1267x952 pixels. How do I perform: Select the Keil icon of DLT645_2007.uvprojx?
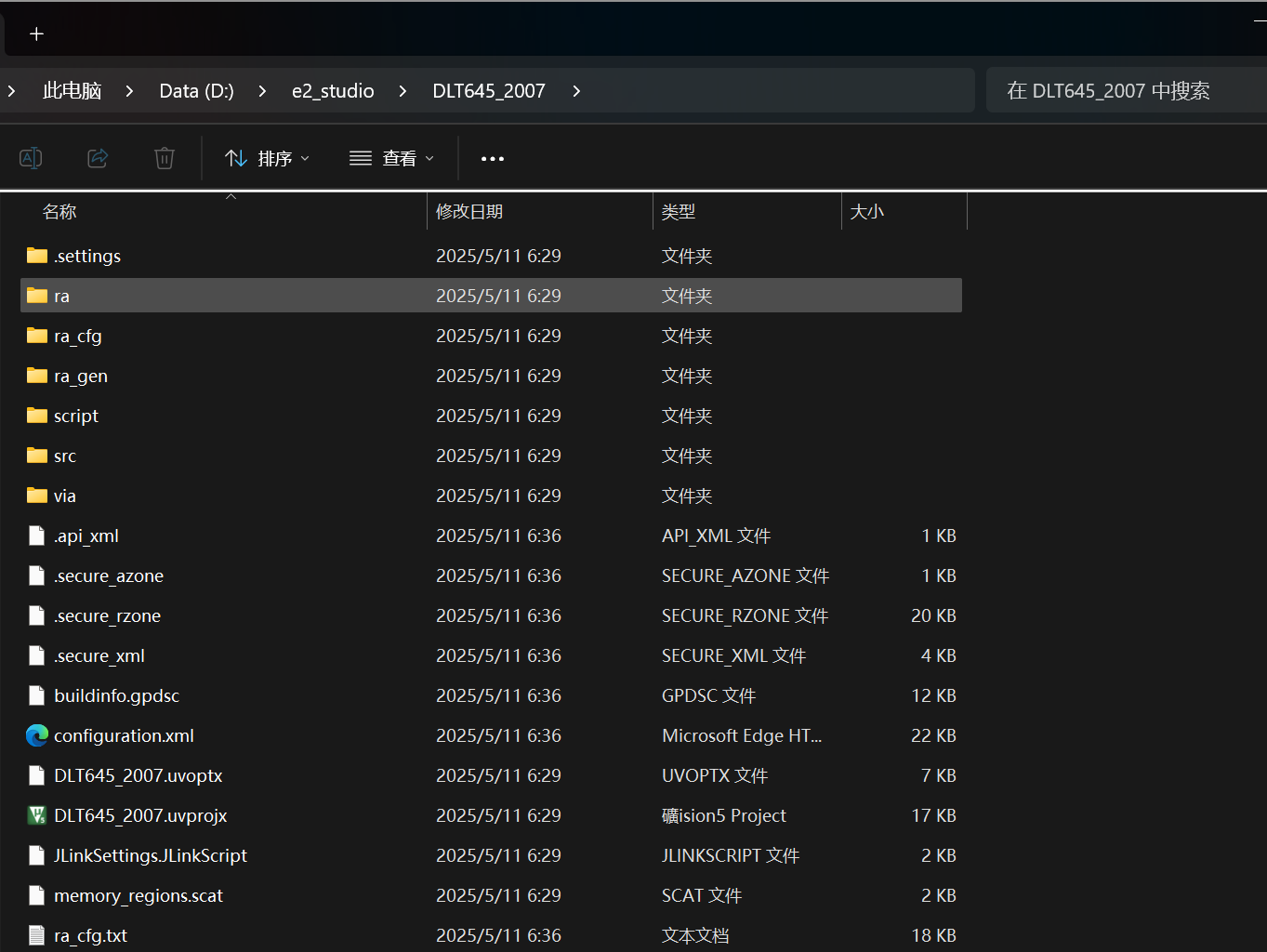pos(37,815)
